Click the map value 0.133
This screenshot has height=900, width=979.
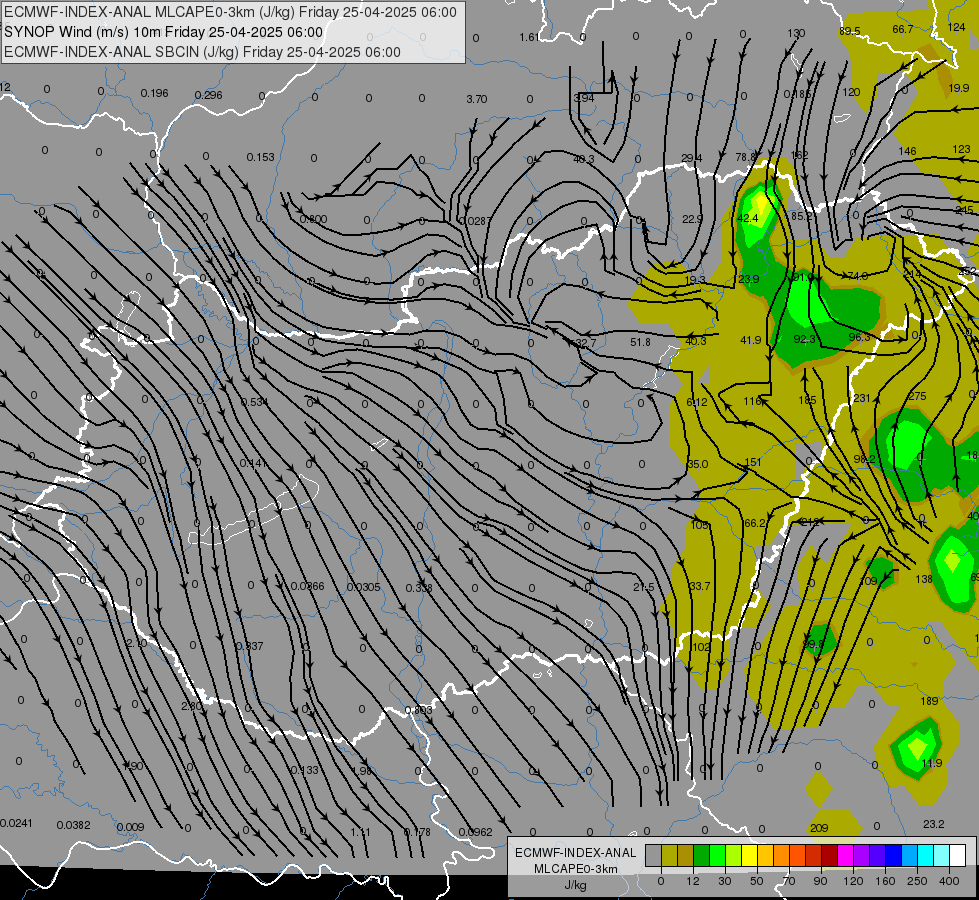(x=305, y=770)
